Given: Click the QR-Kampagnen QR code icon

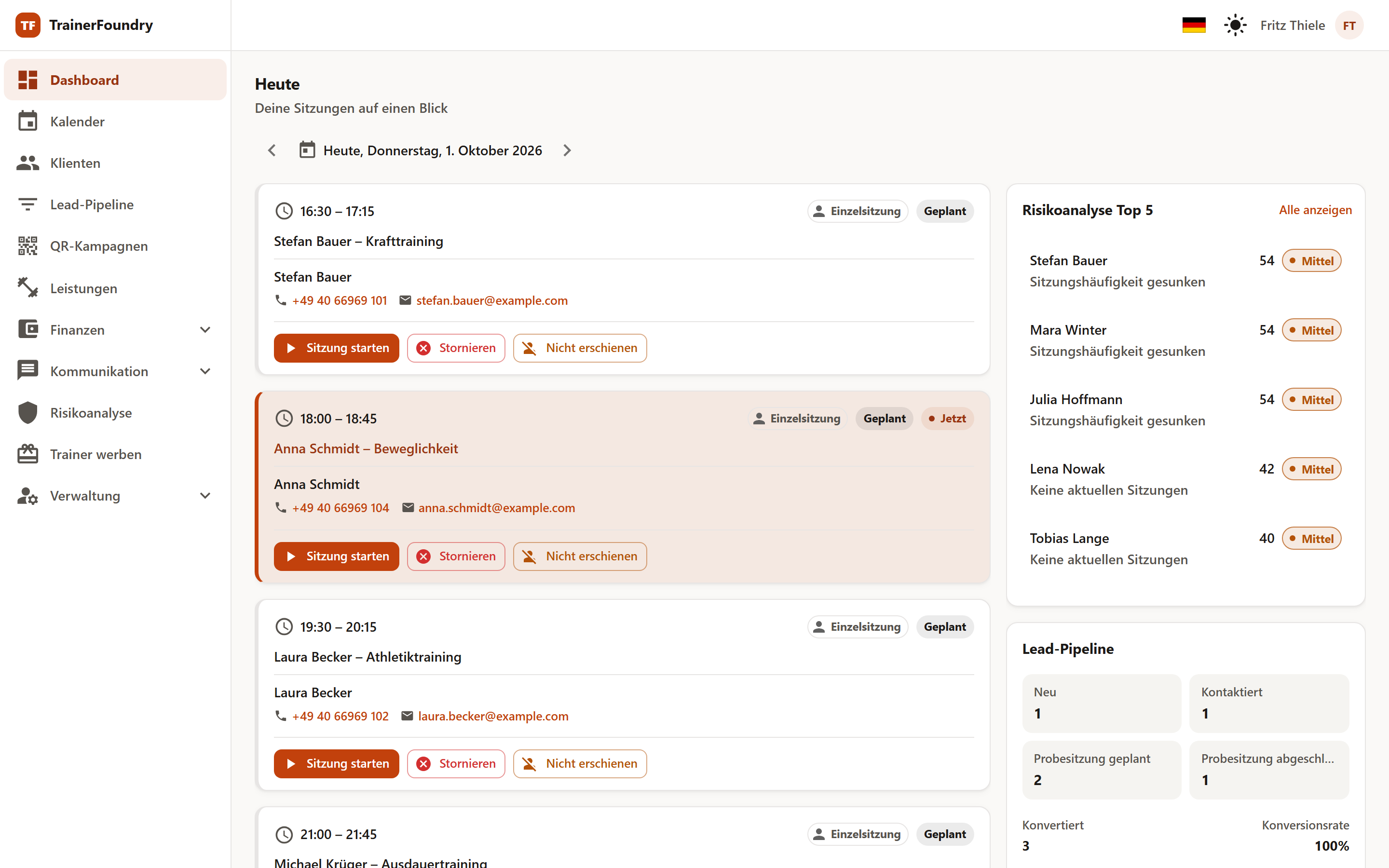Looking at the screenshot, I should 27,246.
